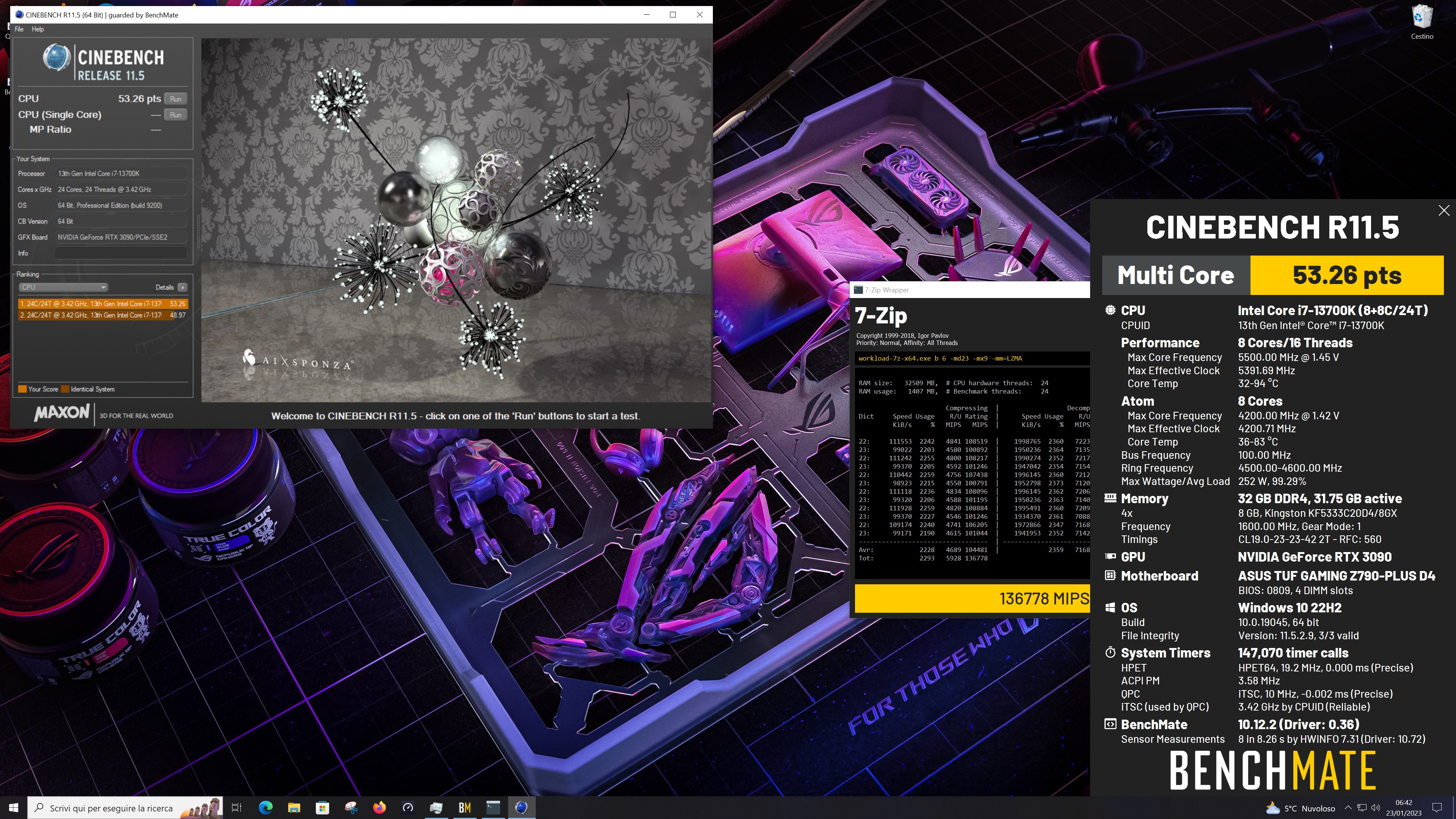Click the Max Core Frequency 5500.00 MHz value
The image size is (1456, 819).
coord(1288,357)
